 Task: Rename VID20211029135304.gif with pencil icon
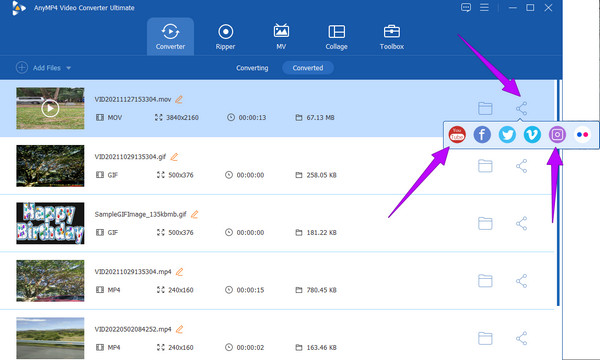[174, 157]
